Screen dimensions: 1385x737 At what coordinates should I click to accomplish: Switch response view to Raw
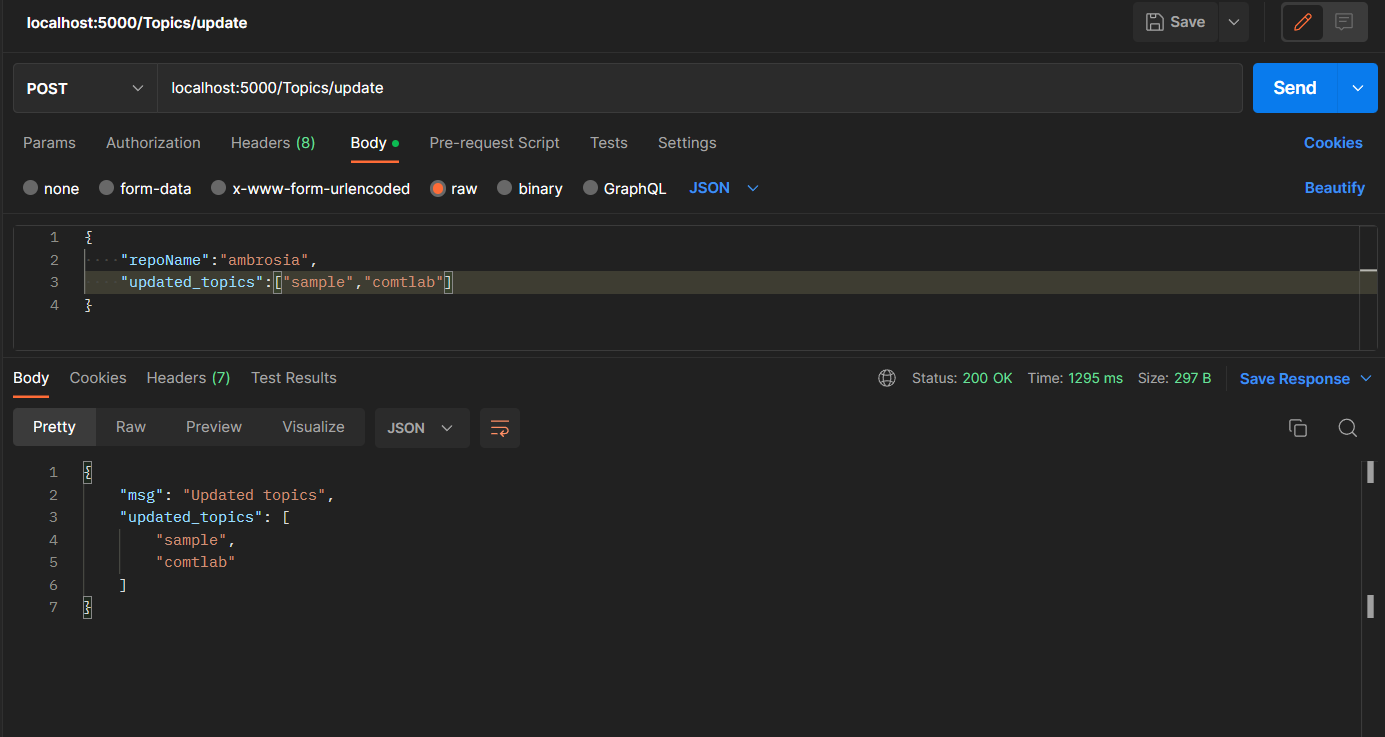[131, 427]
